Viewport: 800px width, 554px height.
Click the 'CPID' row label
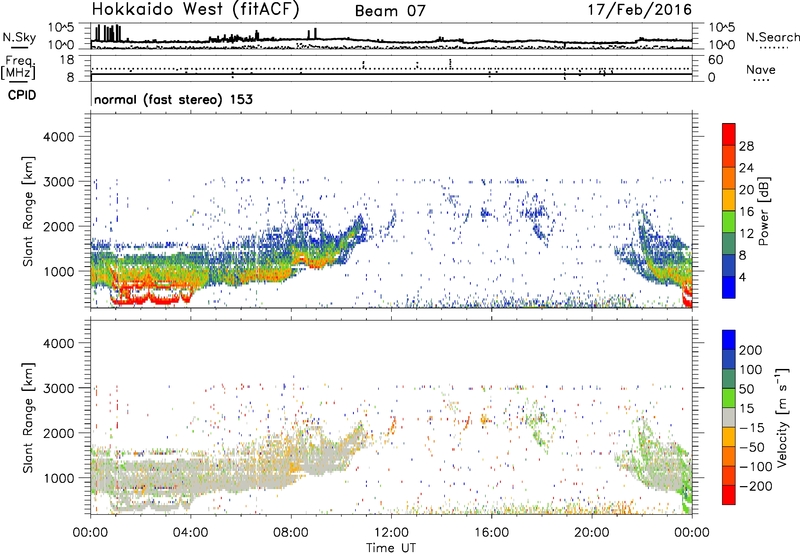coord(22,95)
